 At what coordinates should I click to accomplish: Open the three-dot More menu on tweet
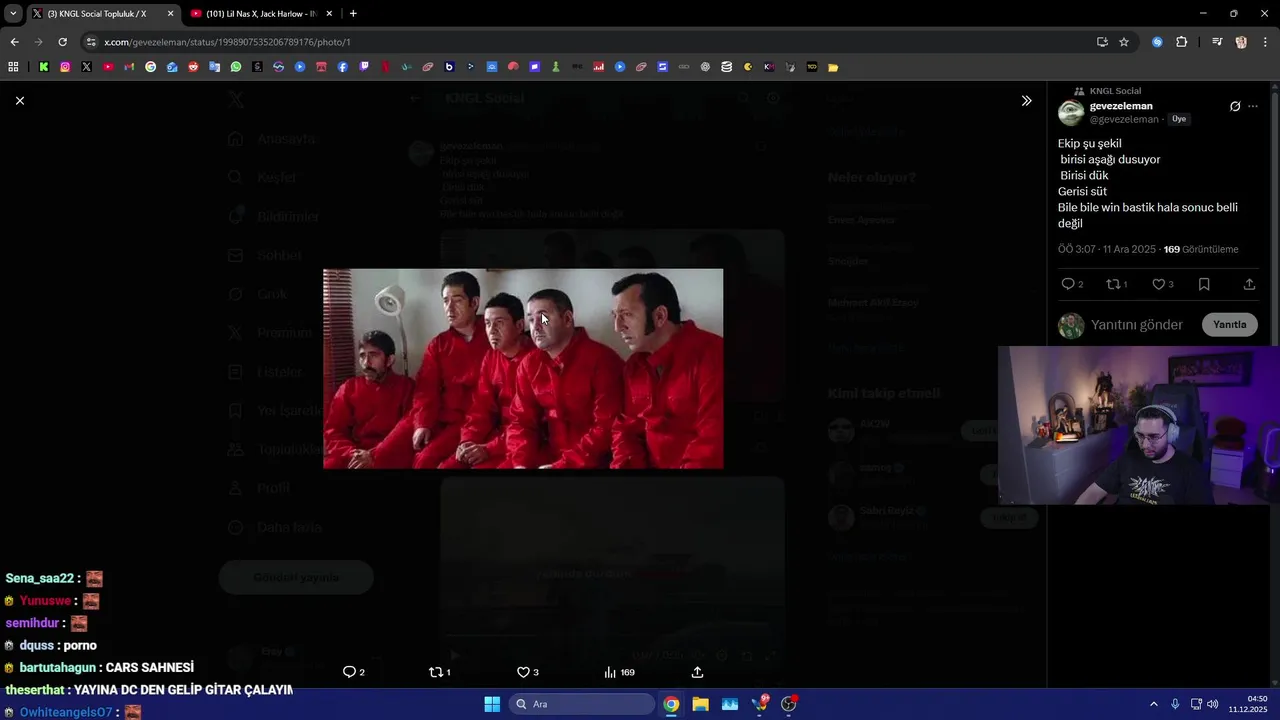(1253, 106)
